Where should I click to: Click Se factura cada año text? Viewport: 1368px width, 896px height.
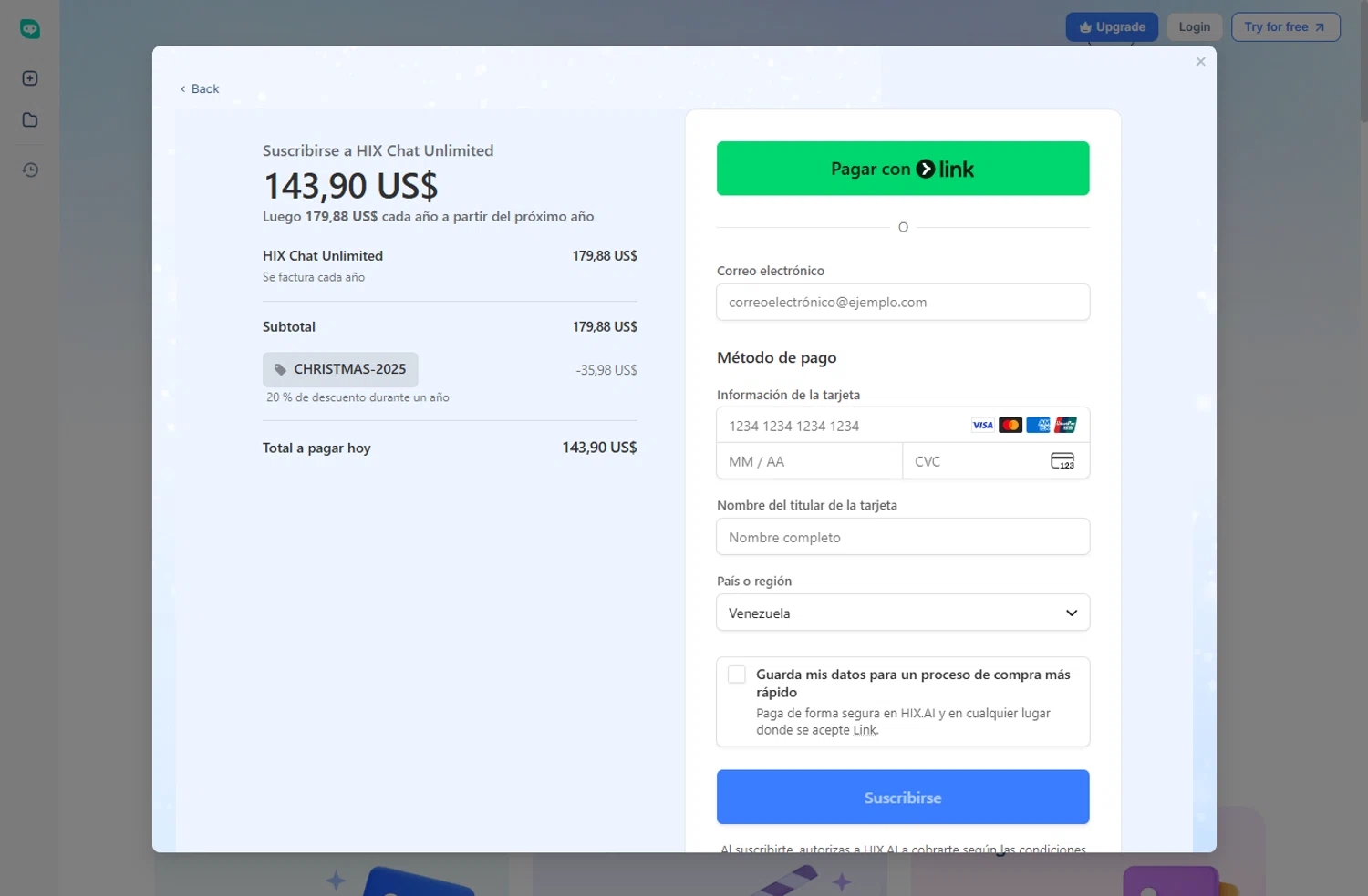[x=314, y=277]
